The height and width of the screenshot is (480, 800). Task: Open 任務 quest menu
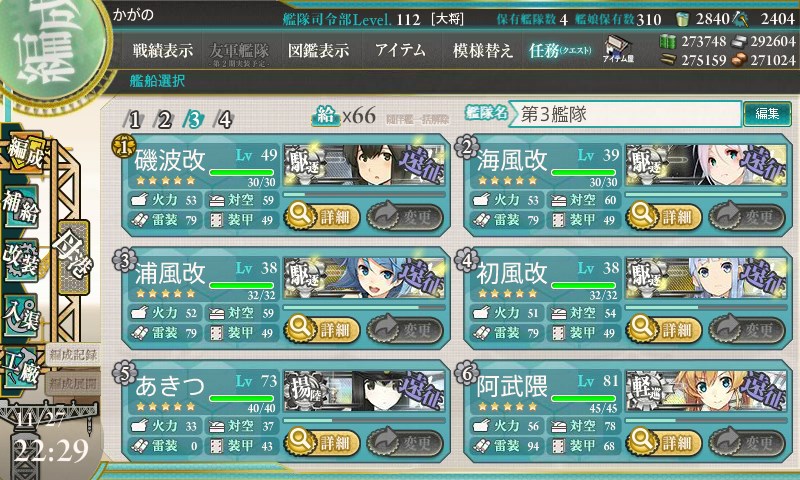pyautogui.click(x=560, y=50)
